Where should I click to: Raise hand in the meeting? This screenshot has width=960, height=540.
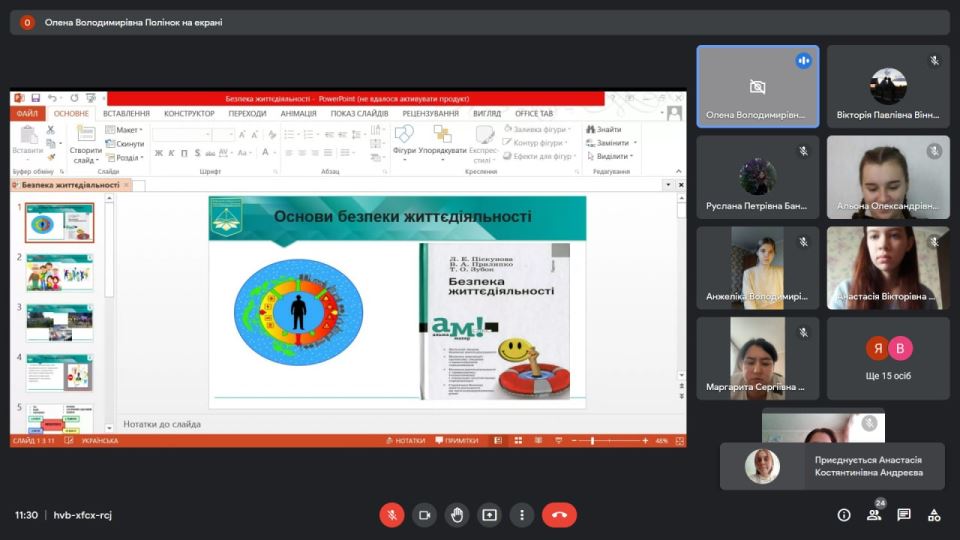point(457,515)
